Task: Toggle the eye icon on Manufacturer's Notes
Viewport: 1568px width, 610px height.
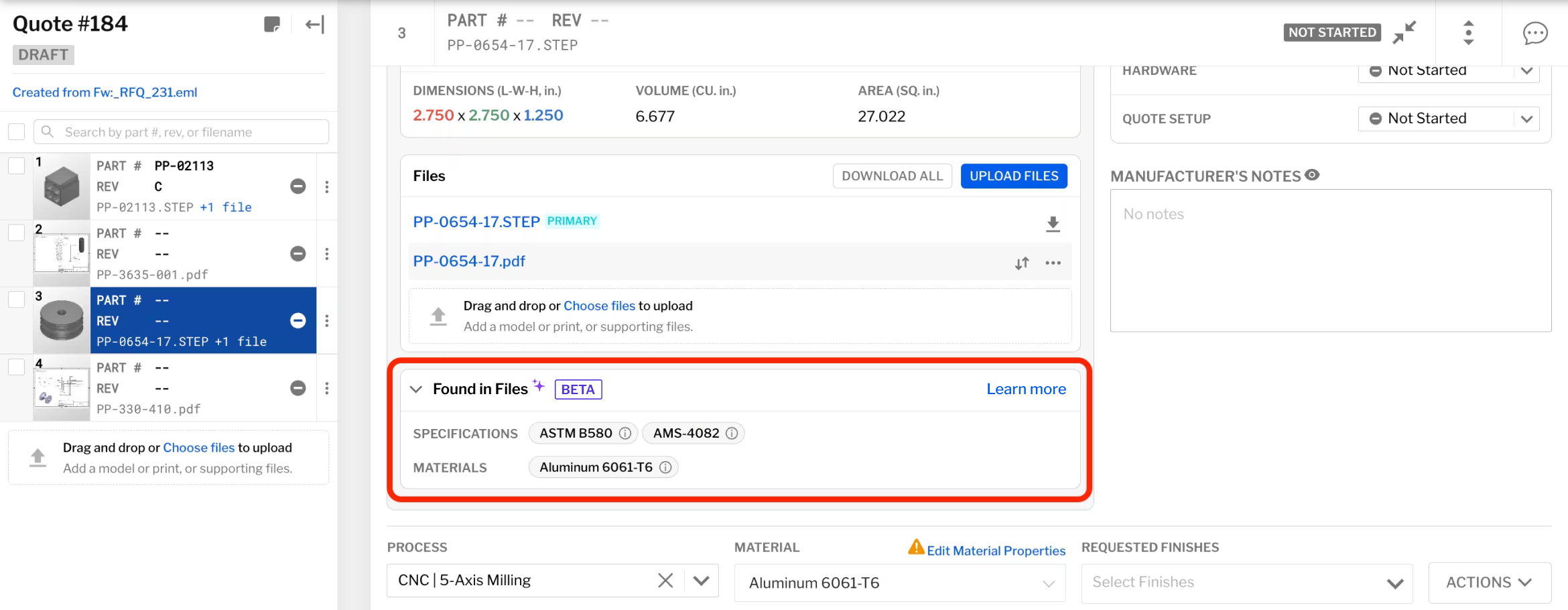Action: (x=1311, y=175)
